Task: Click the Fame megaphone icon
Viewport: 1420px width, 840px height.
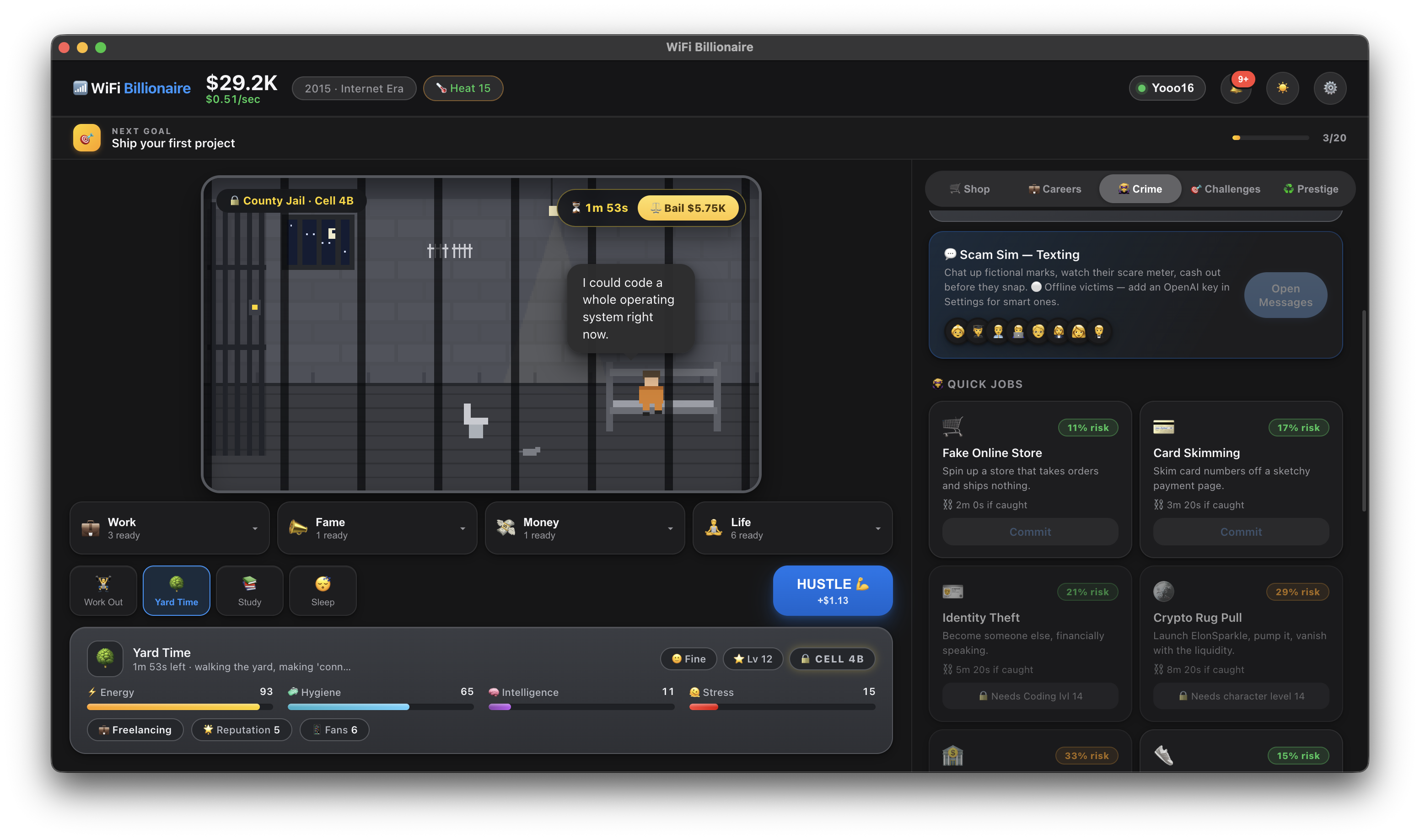Action: pos(298,528)
